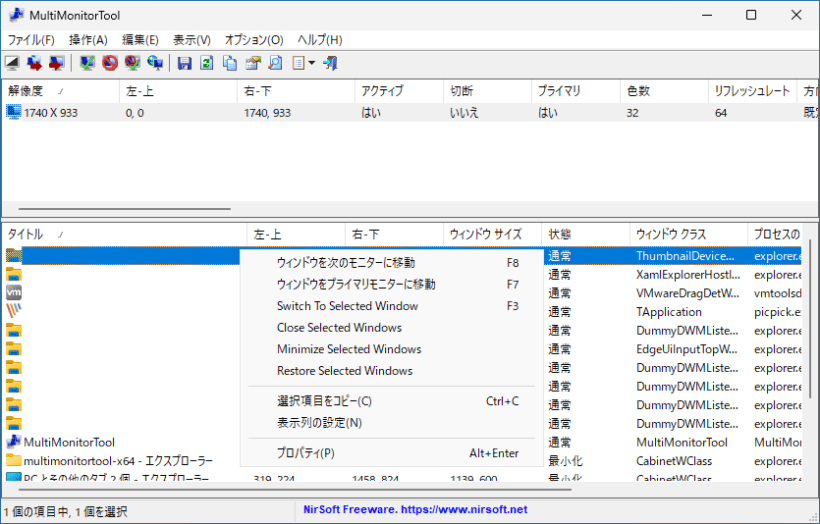Screen dimensions: 820x524
Task: Sort by the タイトル column header
Action: pos(124,234)
